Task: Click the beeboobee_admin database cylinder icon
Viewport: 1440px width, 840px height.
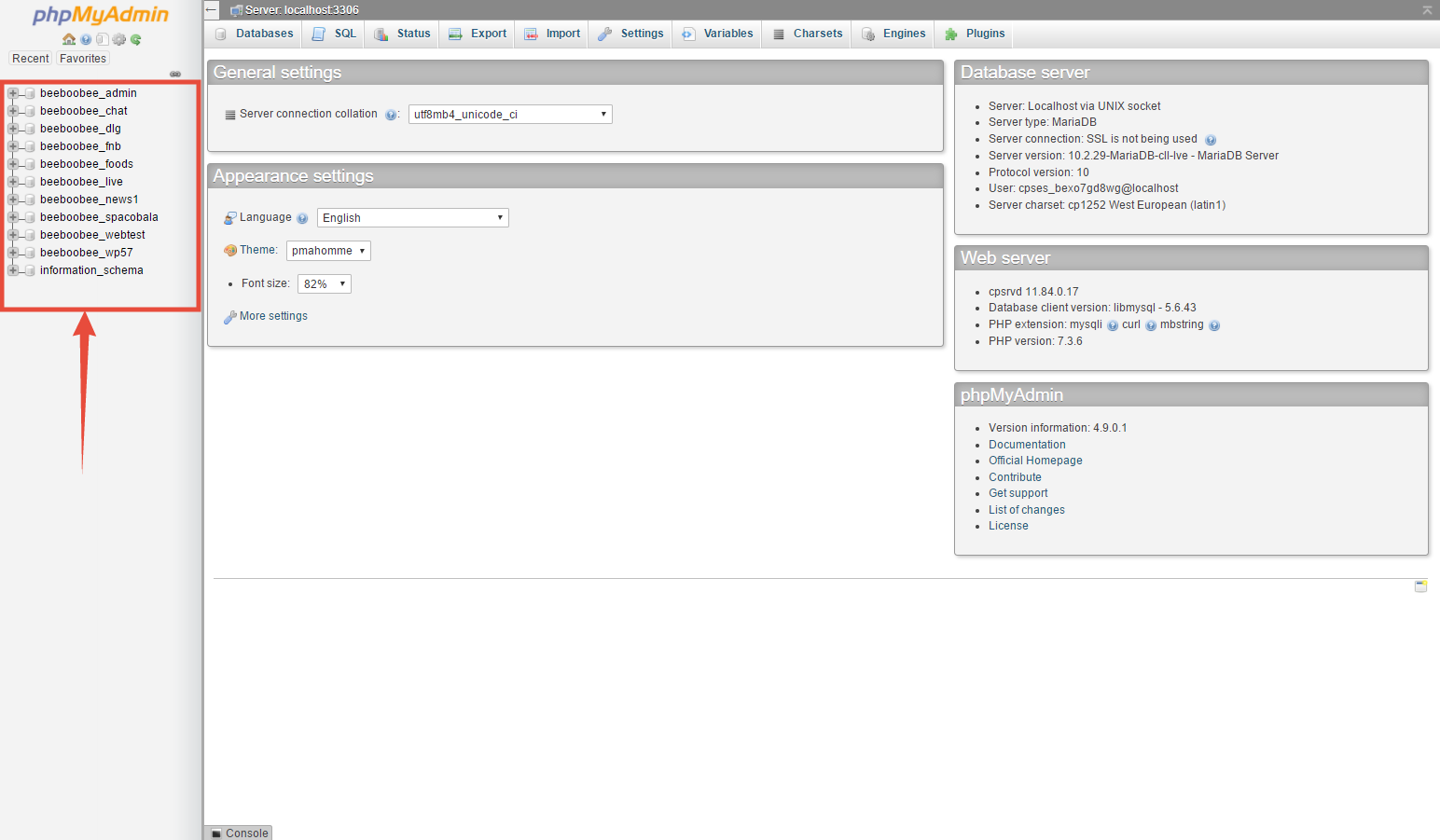Action: point(30,93)
